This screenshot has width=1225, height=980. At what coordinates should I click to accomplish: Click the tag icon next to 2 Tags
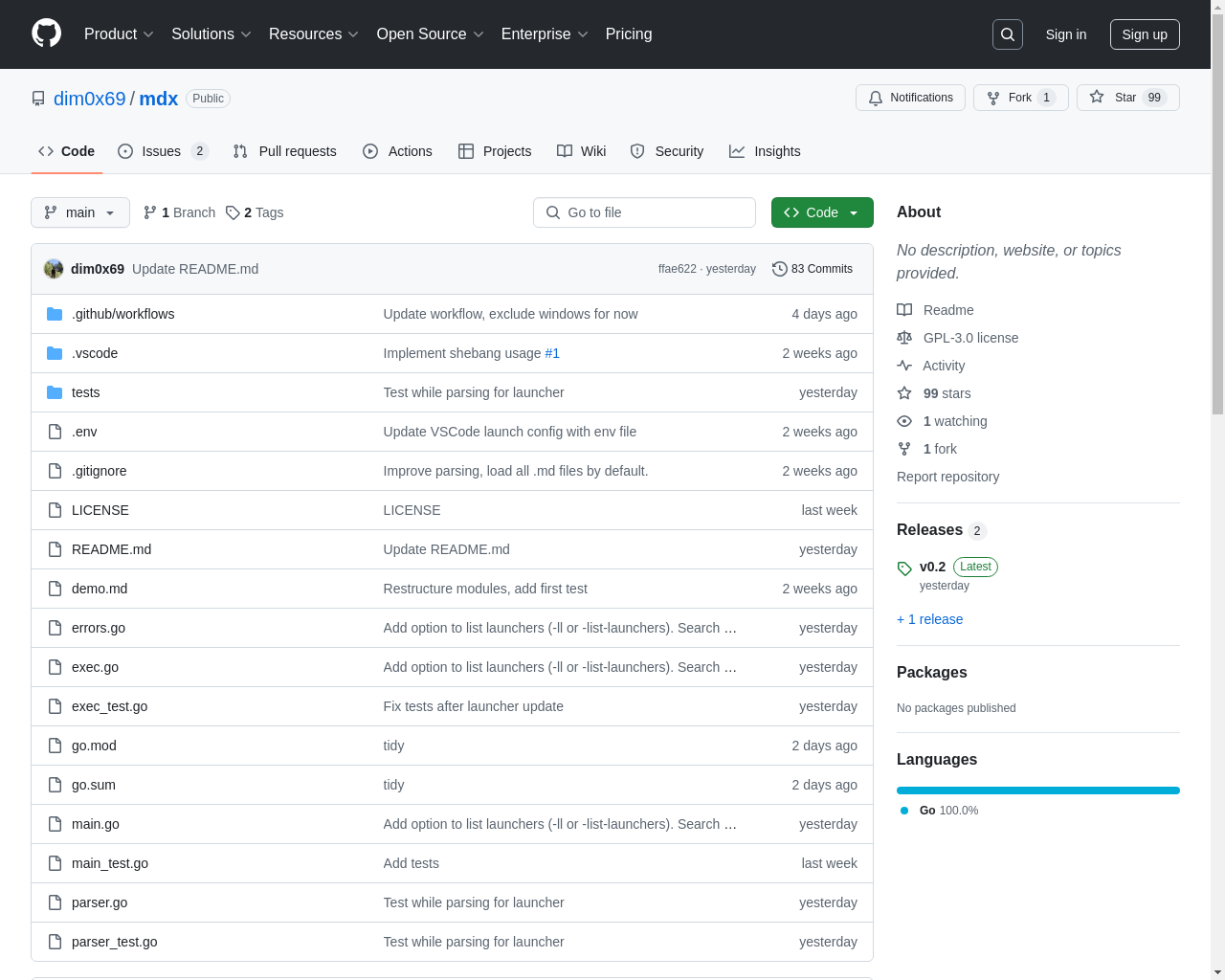(233, 212)
